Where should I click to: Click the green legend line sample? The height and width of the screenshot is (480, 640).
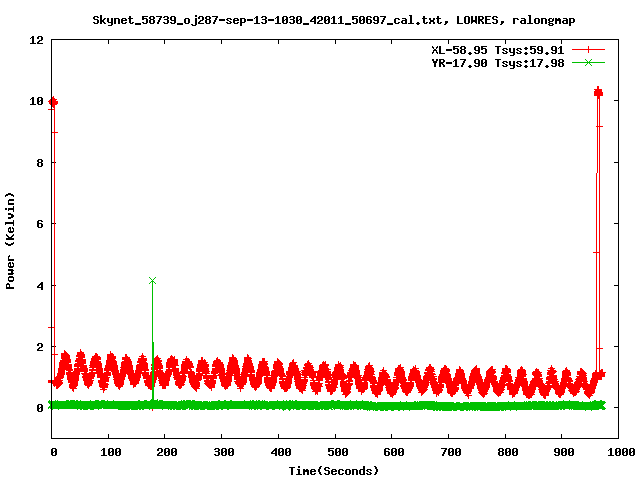point(588,63)
